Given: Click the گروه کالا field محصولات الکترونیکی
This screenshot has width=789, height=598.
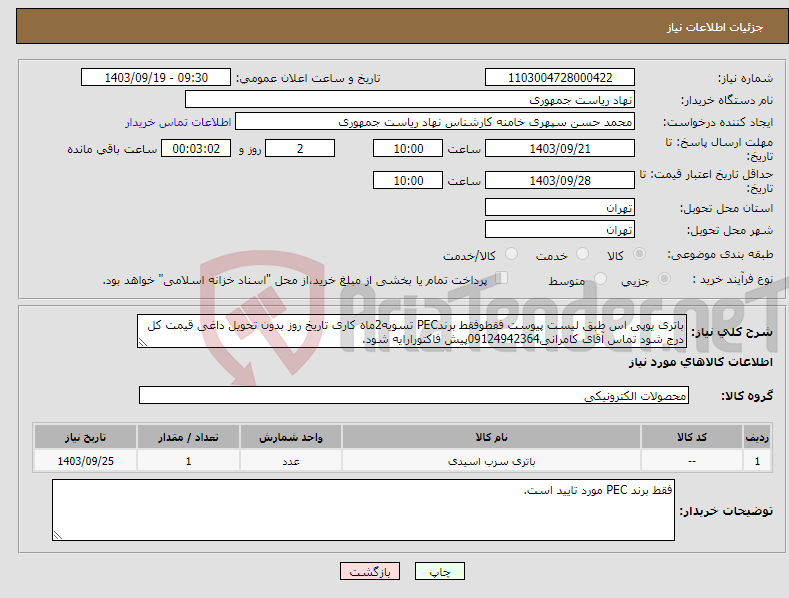Looking at the screenshot, I should point(414,396).
